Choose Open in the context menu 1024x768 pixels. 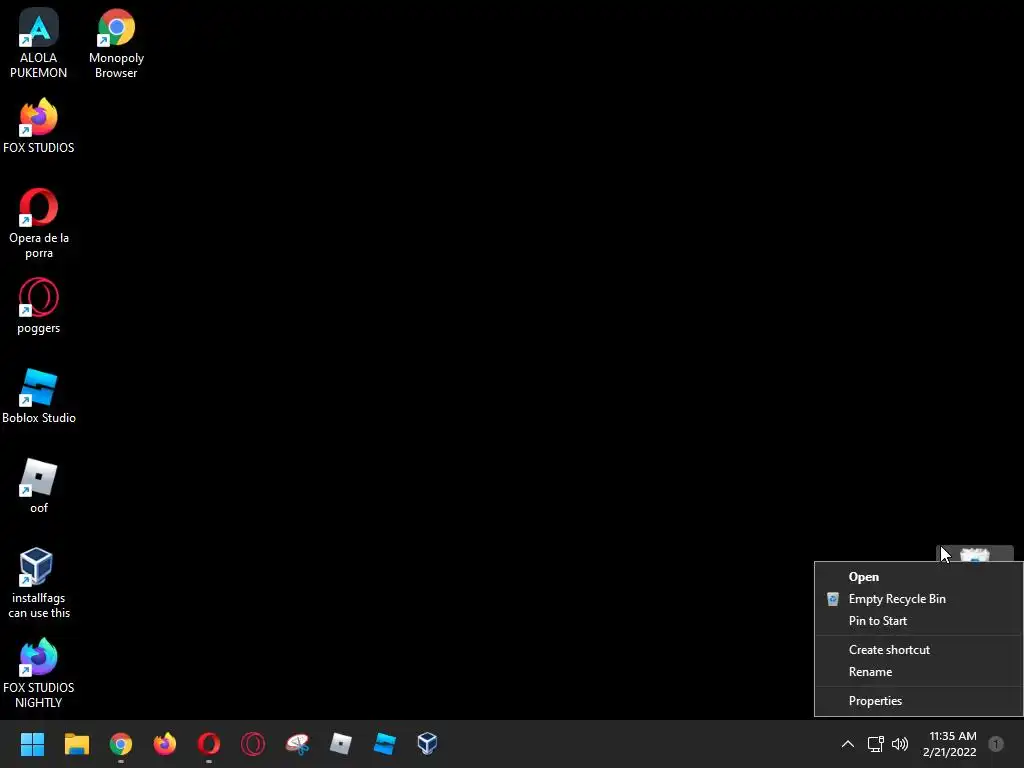click(x=918, y=577)
